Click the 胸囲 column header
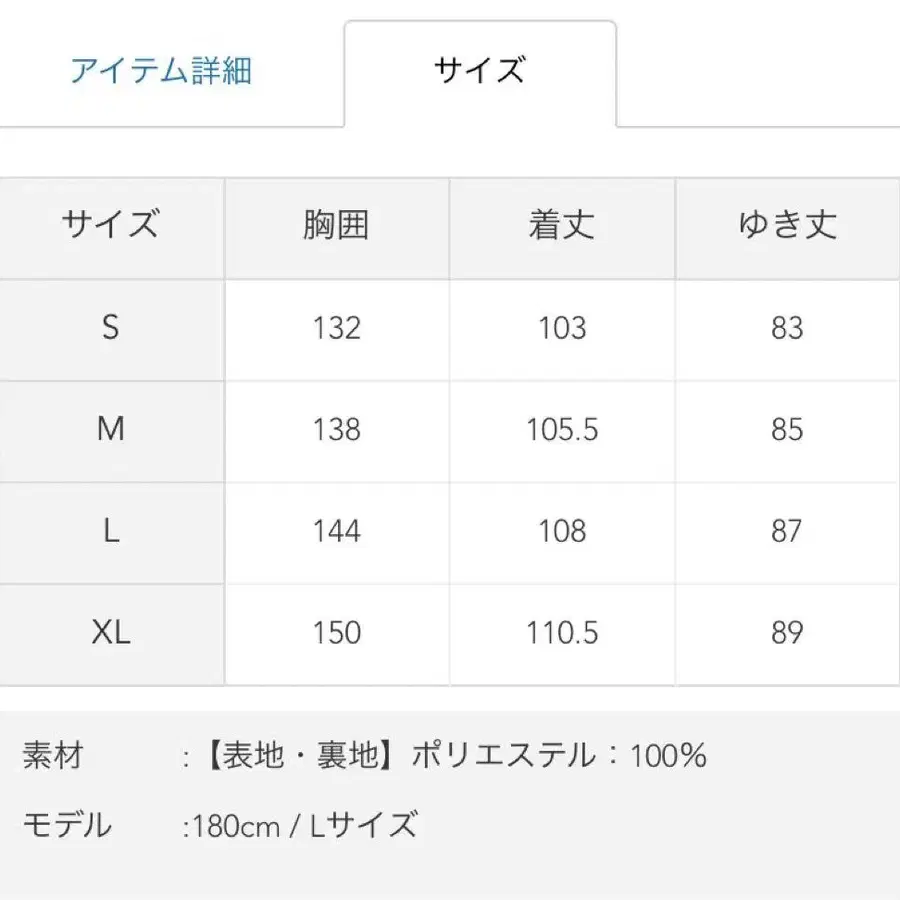900x900 pixels. click(x=337, y=227)
